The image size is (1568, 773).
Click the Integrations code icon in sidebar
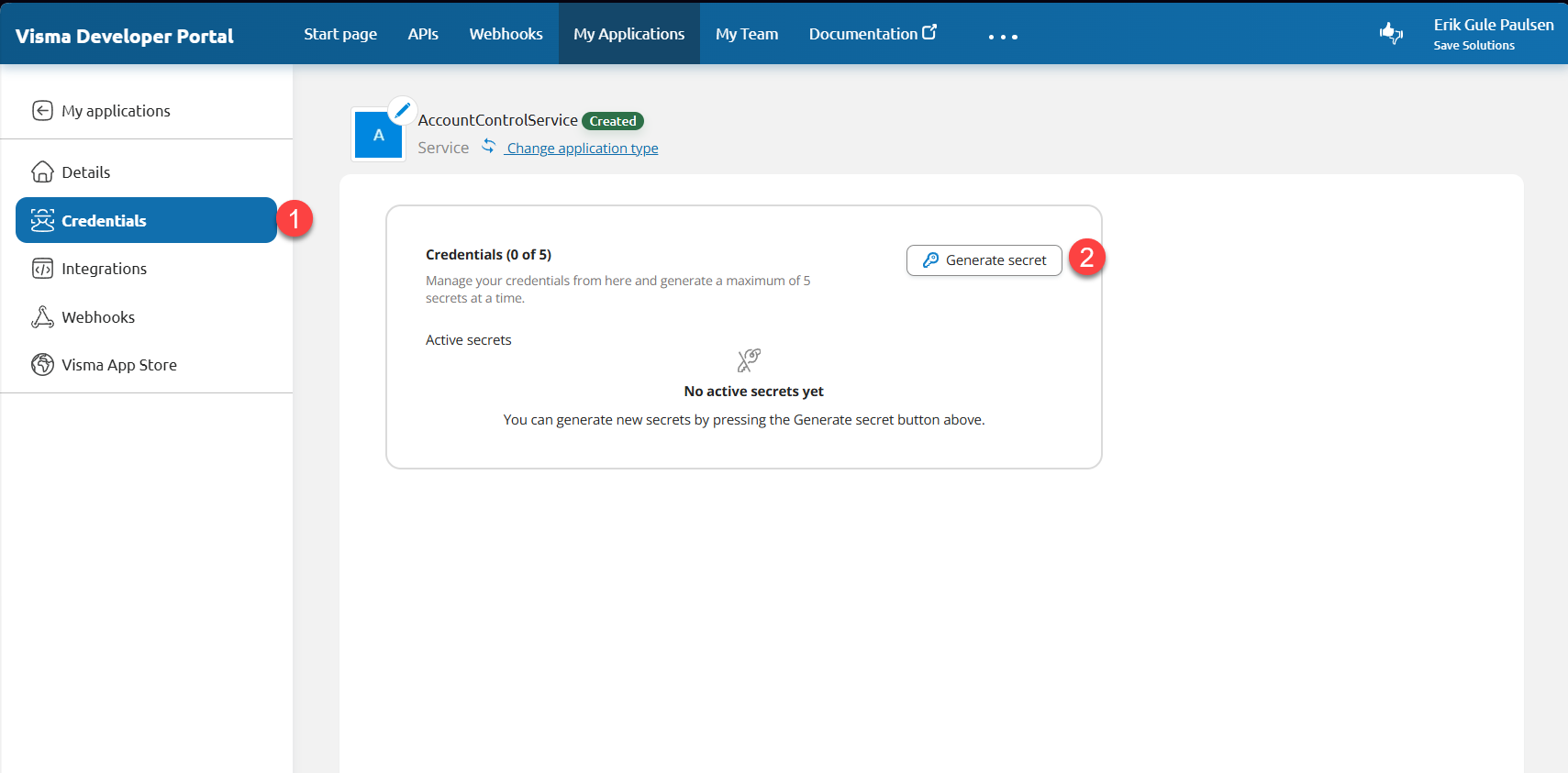coord(42,269)
